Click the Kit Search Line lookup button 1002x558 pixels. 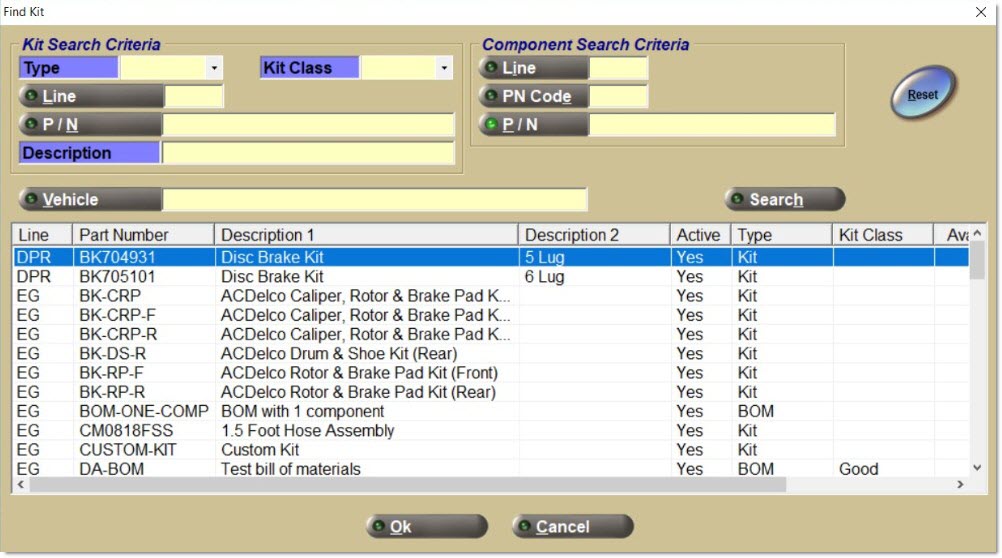point(91,97)
